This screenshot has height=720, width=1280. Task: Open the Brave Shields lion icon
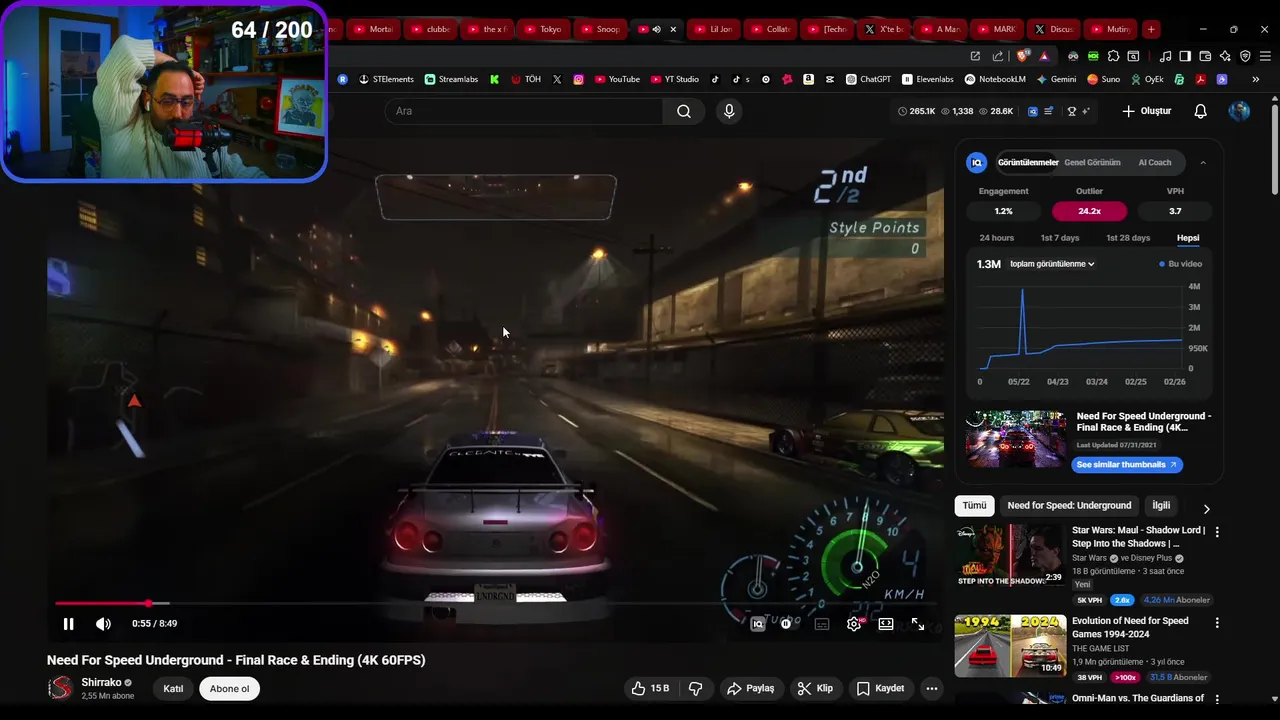1022,56
